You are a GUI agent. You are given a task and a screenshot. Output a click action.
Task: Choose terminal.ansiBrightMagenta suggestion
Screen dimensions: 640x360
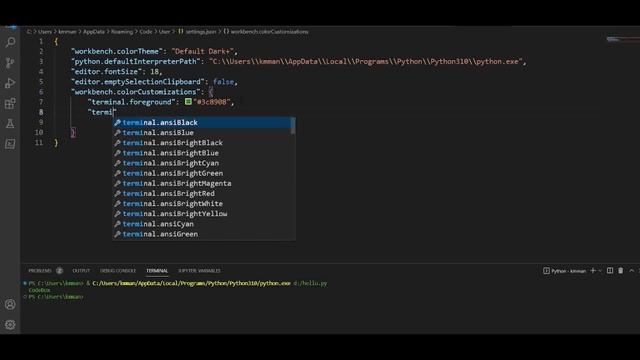coord(203,184)
